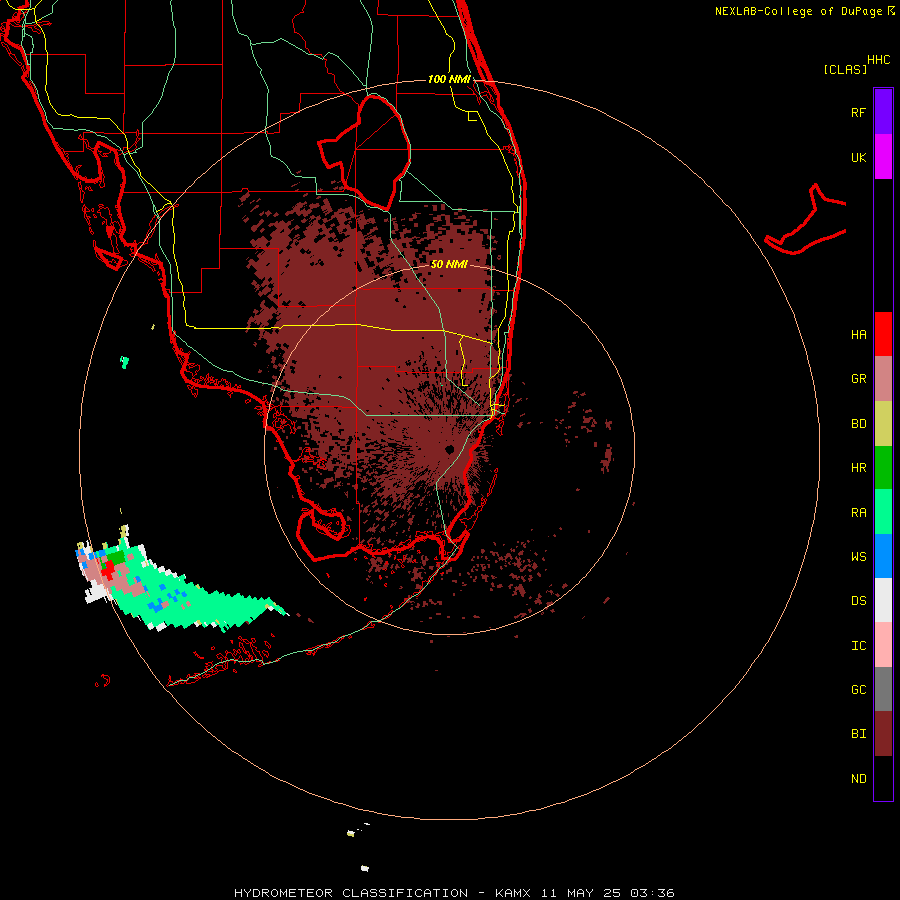Click the UK legend label

click(x=858, y=157)
